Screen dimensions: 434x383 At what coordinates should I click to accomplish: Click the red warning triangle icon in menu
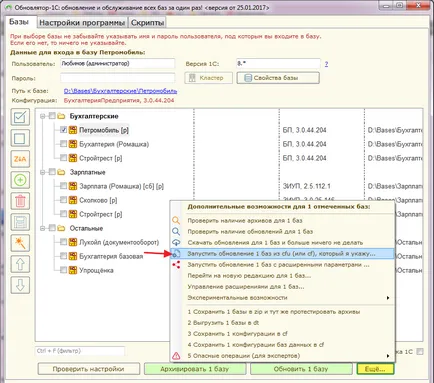click(176, 356)
